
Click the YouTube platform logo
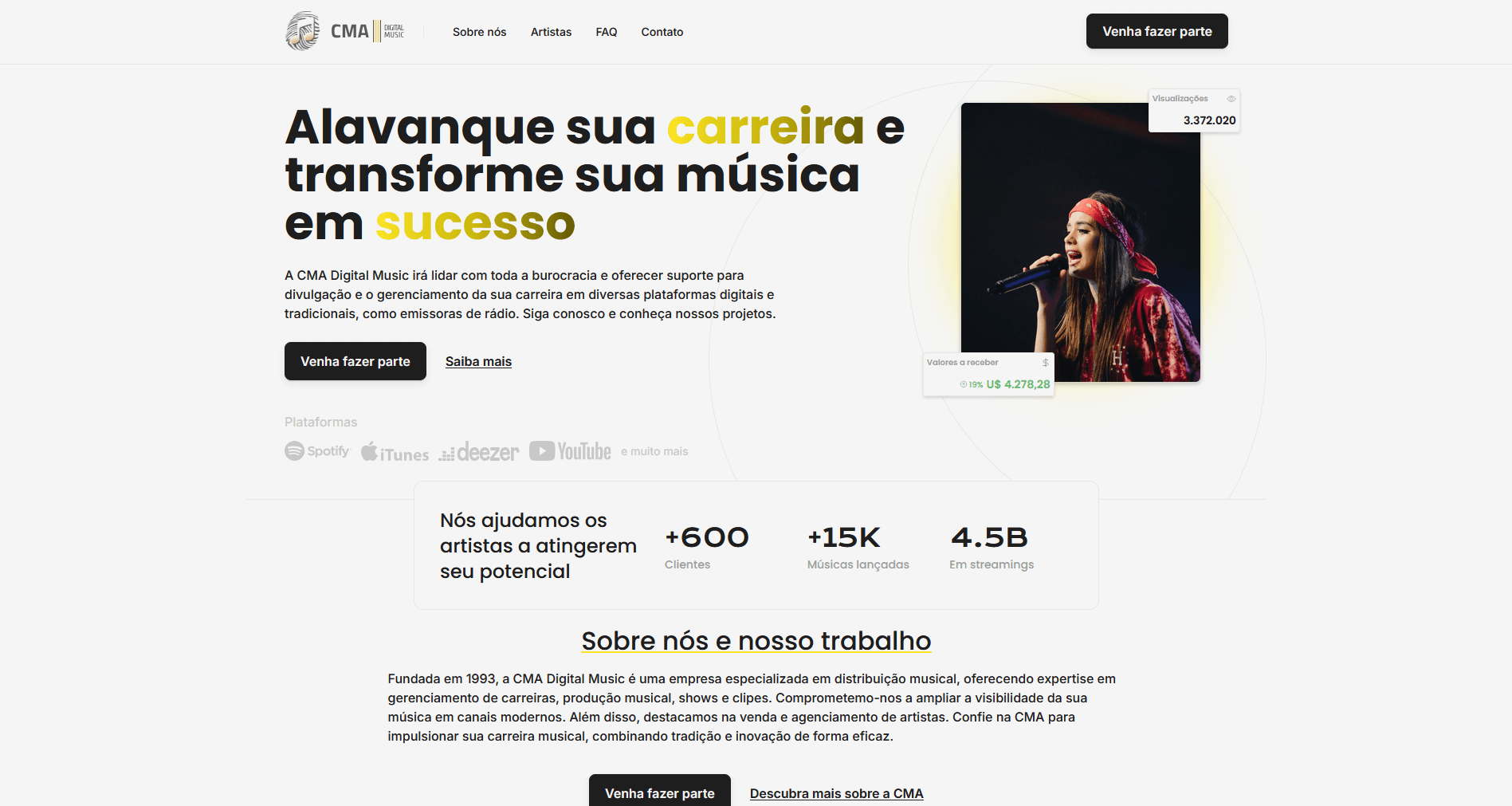[x=570, y=451]
